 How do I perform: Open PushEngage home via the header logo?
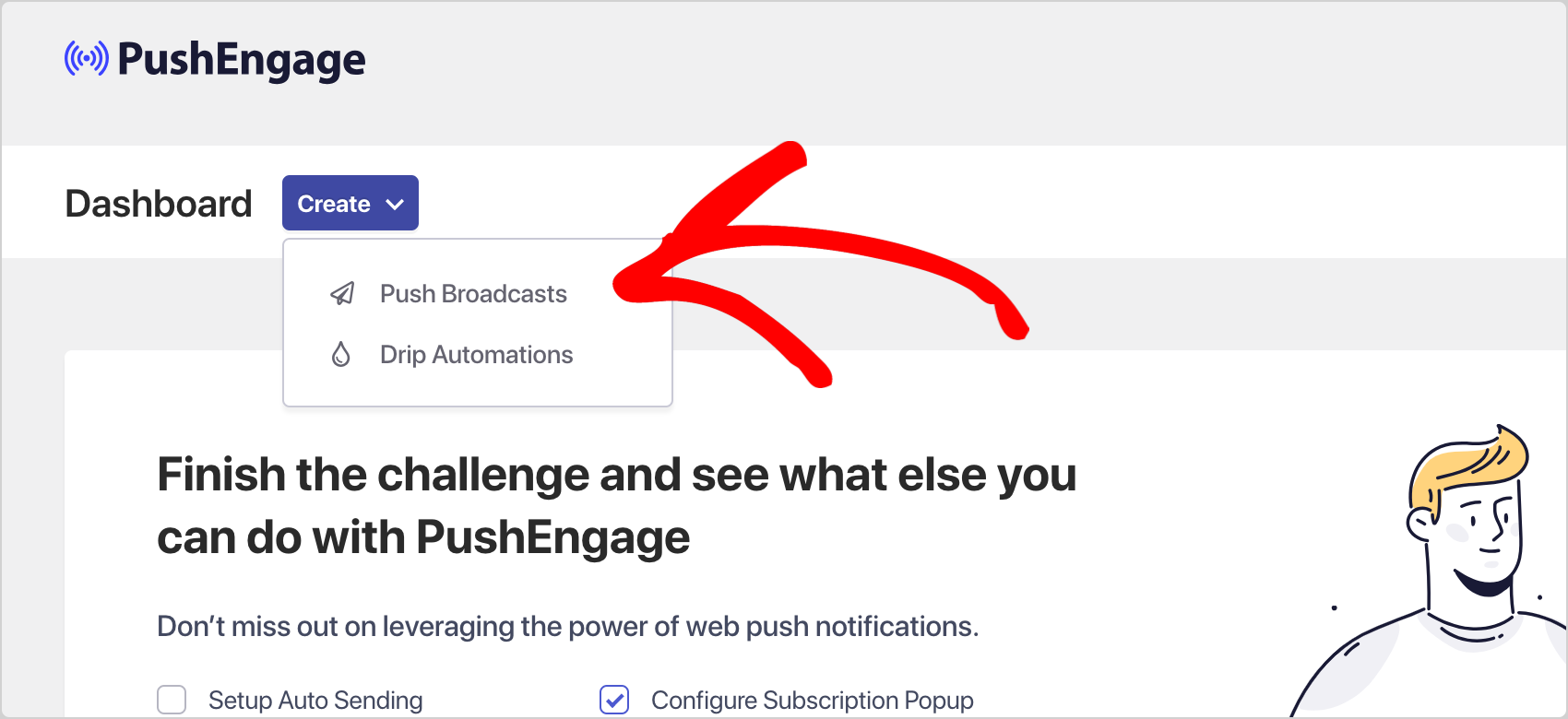(214, 59)
